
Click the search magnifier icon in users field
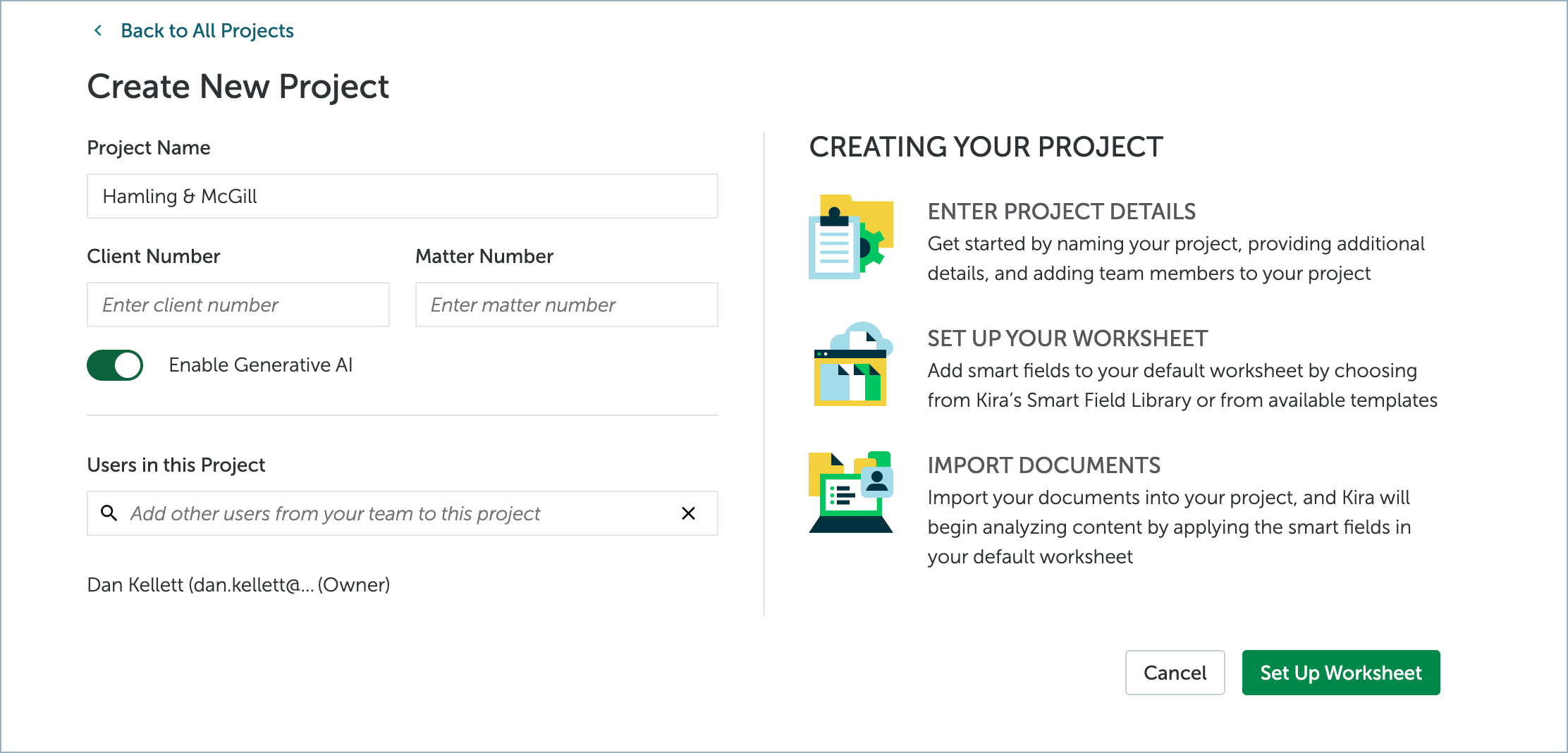(109, 513)
